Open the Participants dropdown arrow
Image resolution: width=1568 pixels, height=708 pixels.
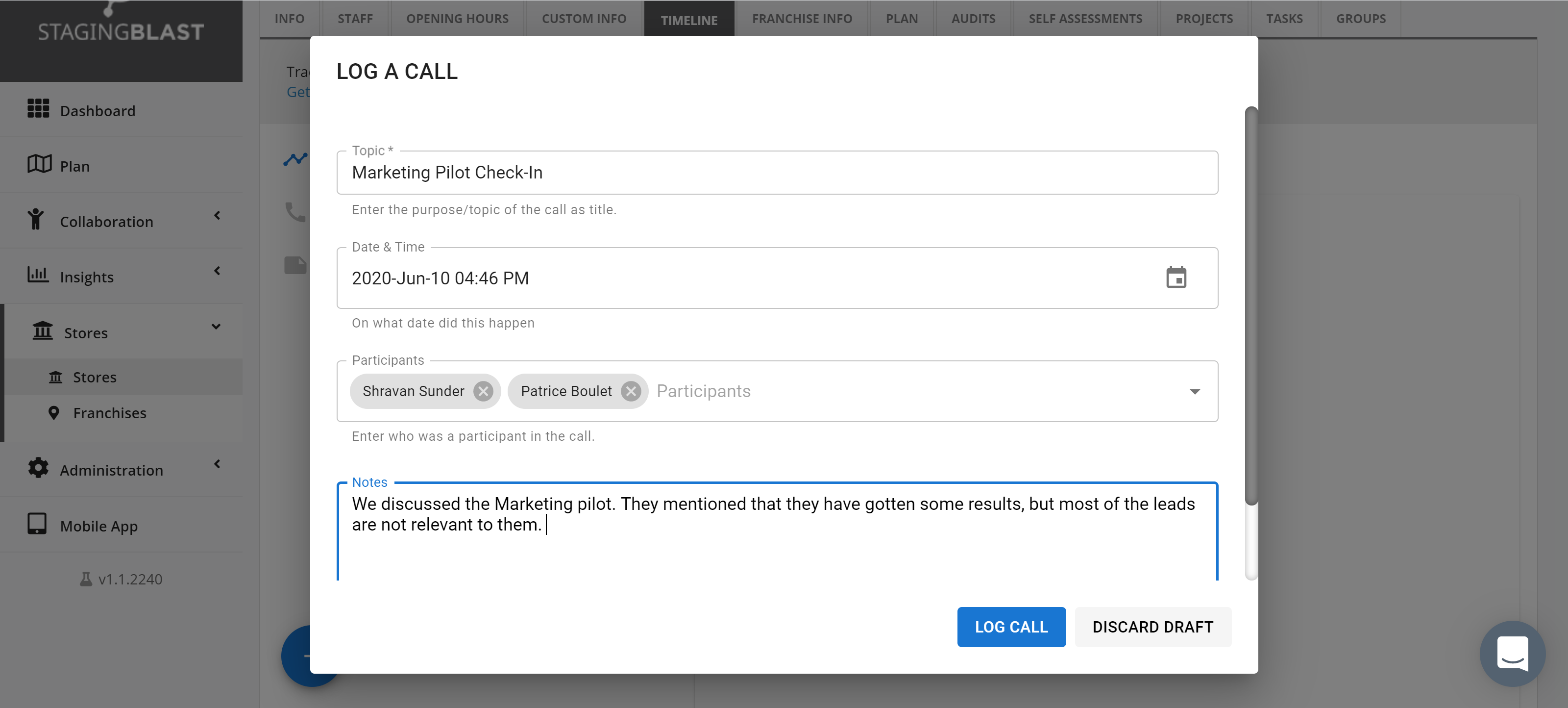click(1194, 391)
